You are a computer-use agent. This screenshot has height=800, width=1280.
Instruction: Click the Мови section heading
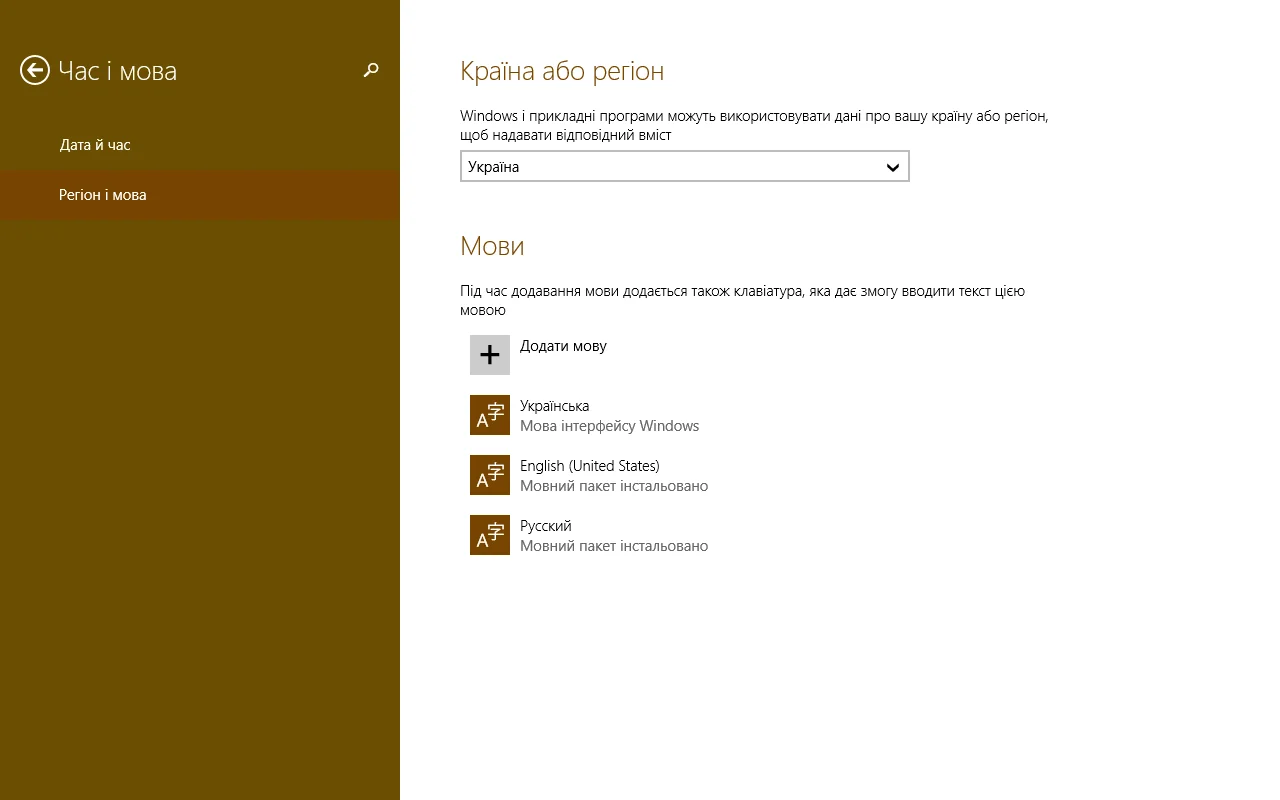492,246
